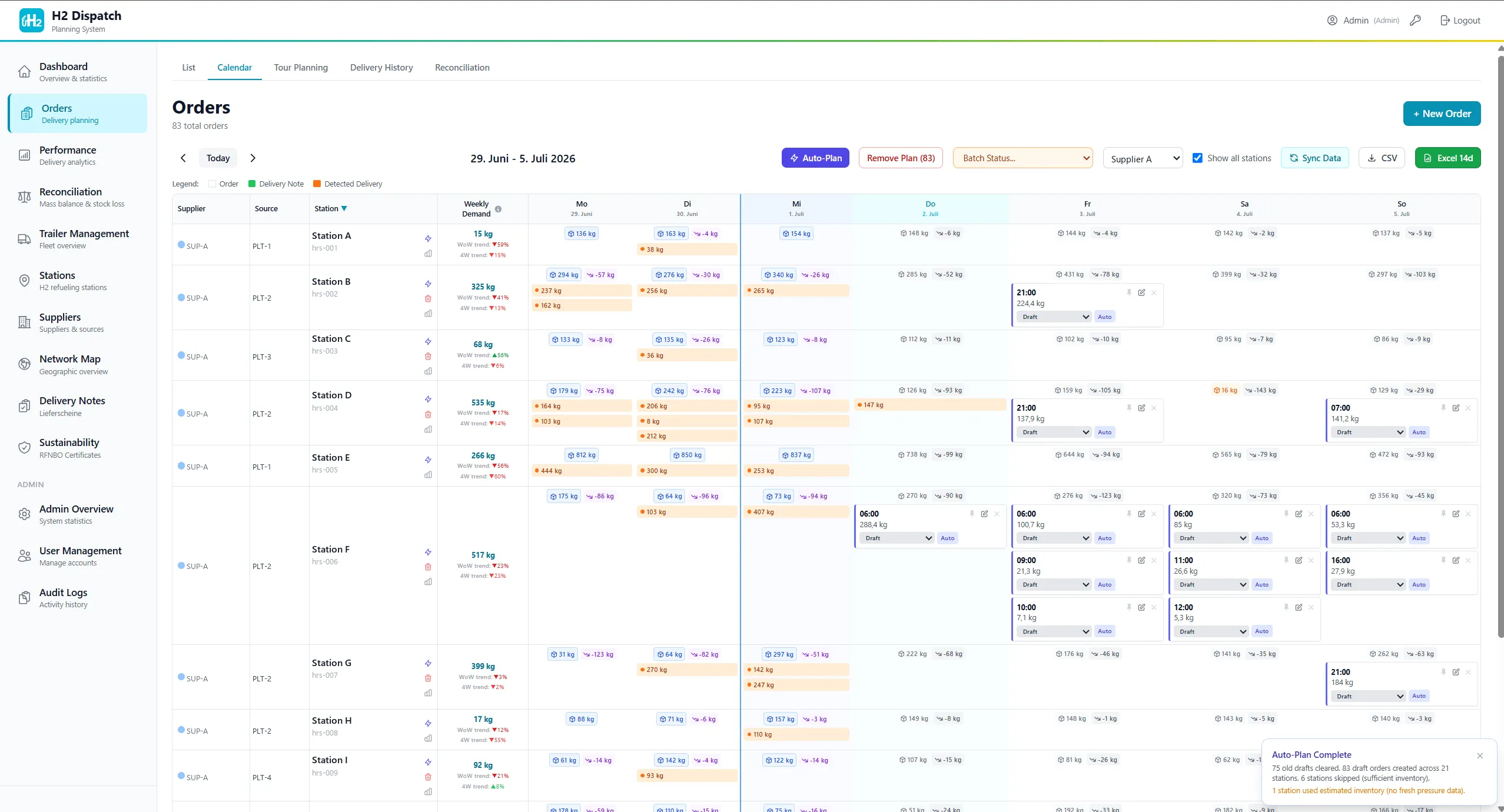Open Draft status dropdown for 21,3 kg order
This screenshot has width=1504, height=812.
[1054, 584]
